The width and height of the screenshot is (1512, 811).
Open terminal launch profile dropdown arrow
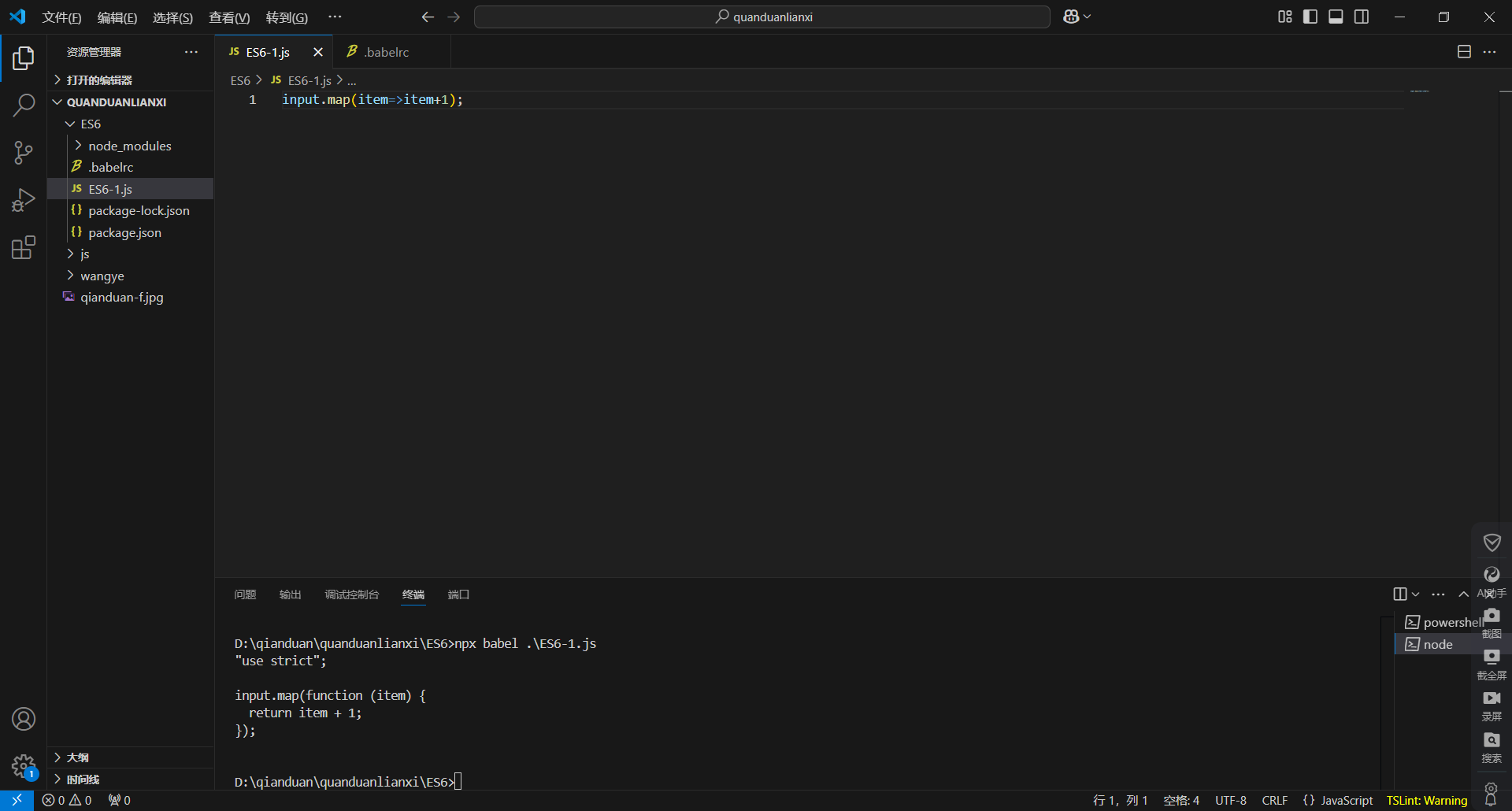click(1415, 594)
